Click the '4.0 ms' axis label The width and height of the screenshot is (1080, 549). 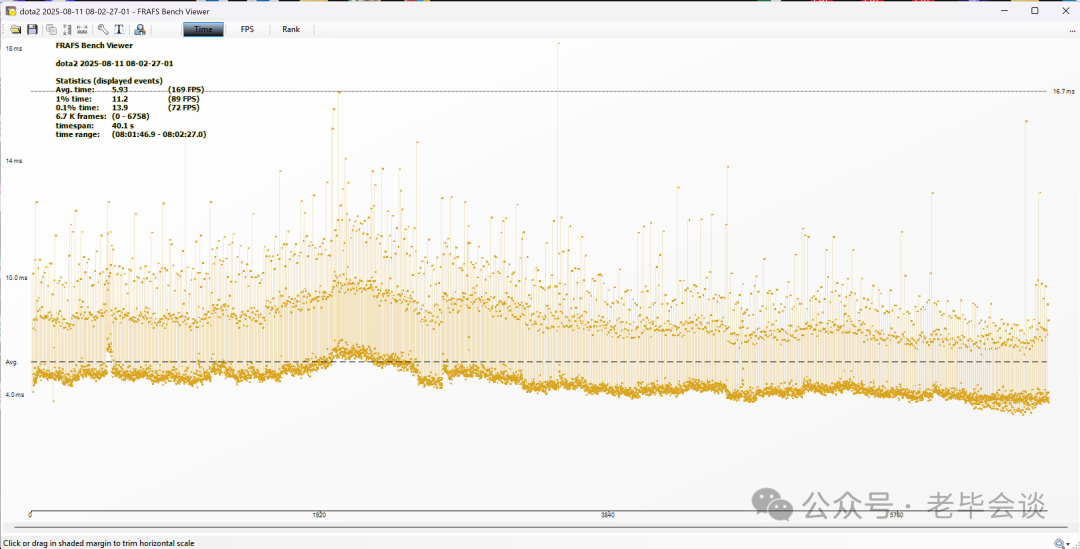pyautogui.click(x=14, y=395)
